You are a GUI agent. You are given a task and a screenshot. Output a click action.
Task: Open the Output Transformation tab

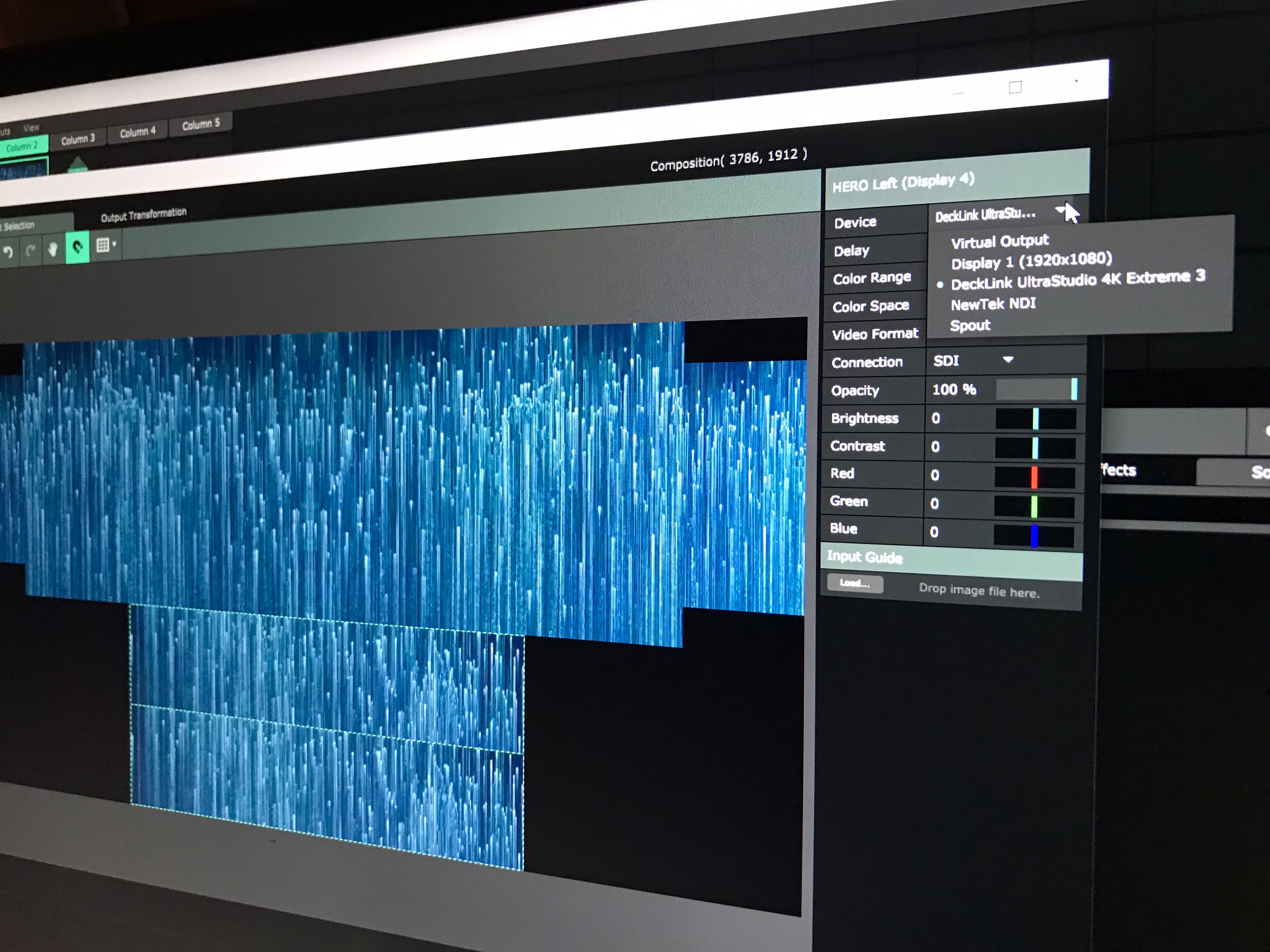coord(144,215)
